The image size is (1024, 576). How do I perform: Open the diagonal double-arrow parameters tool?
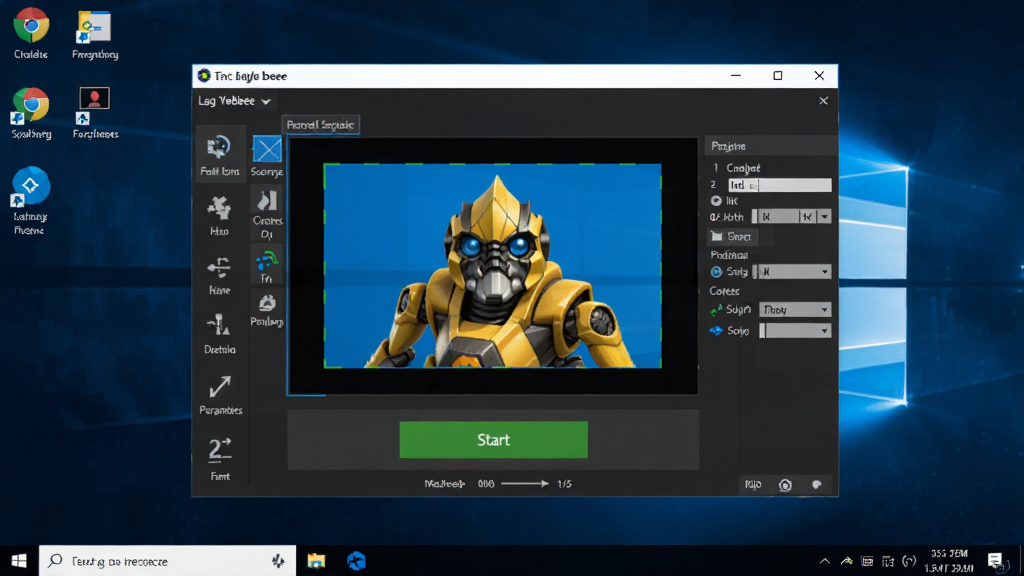pyautogui.click(x=220, y=387)
